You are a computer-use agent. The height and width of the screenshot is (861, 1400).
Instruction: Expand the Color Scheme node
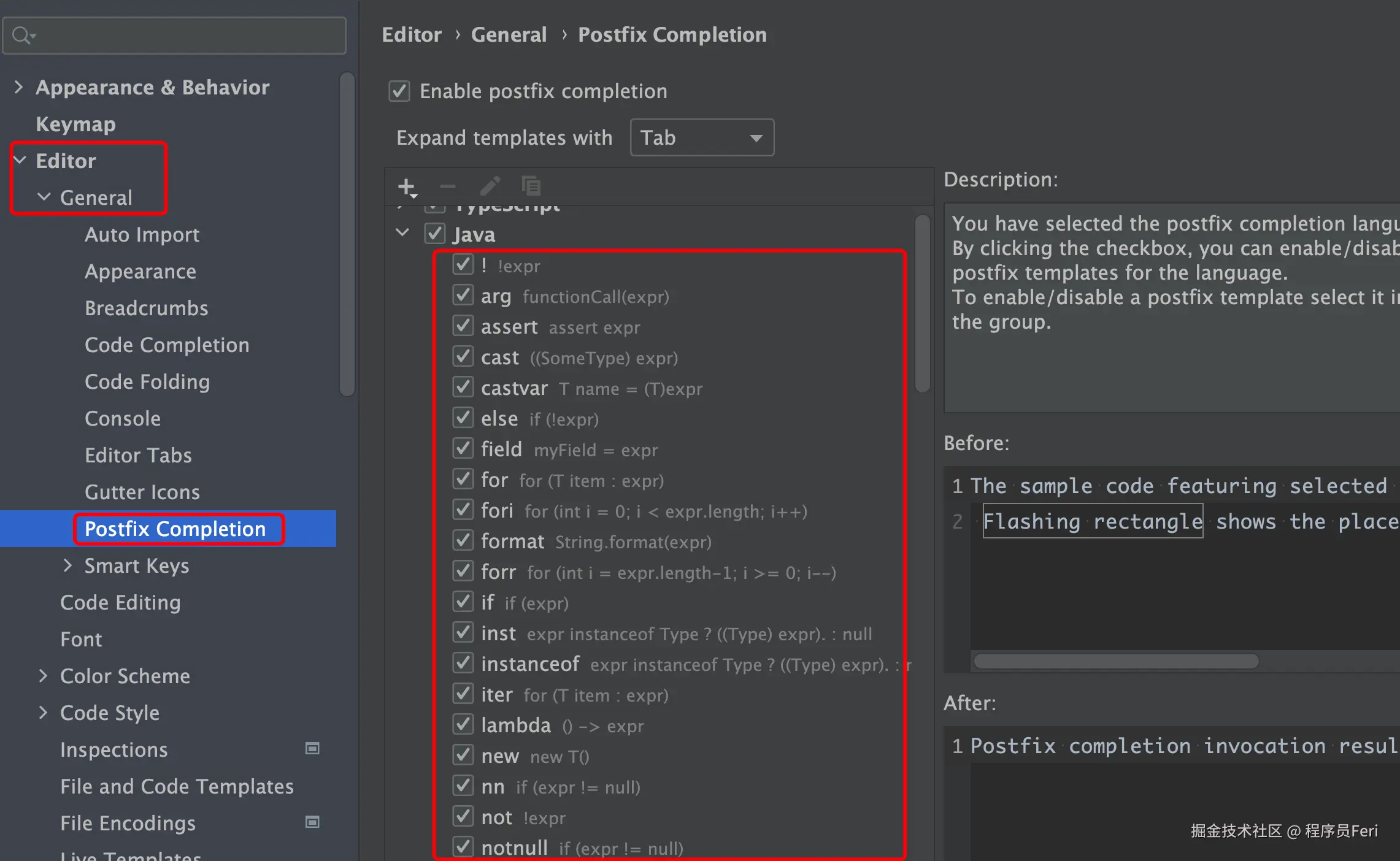(43, 676)
